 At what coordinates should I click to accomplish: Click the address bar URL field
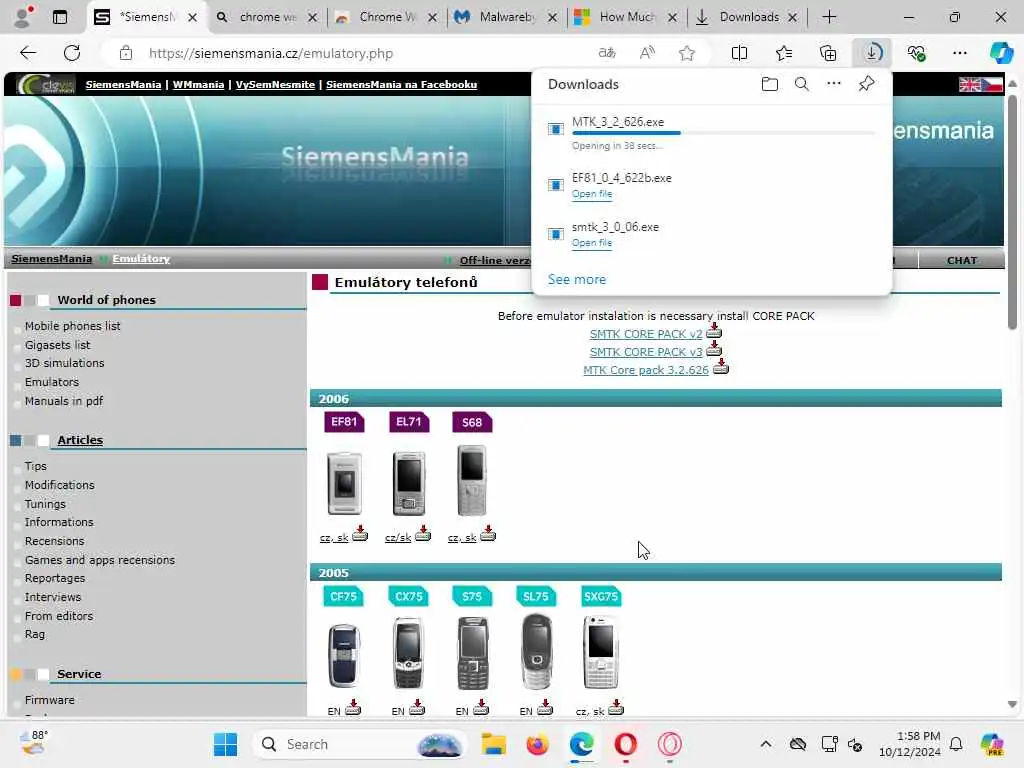(x=366, y=53)
